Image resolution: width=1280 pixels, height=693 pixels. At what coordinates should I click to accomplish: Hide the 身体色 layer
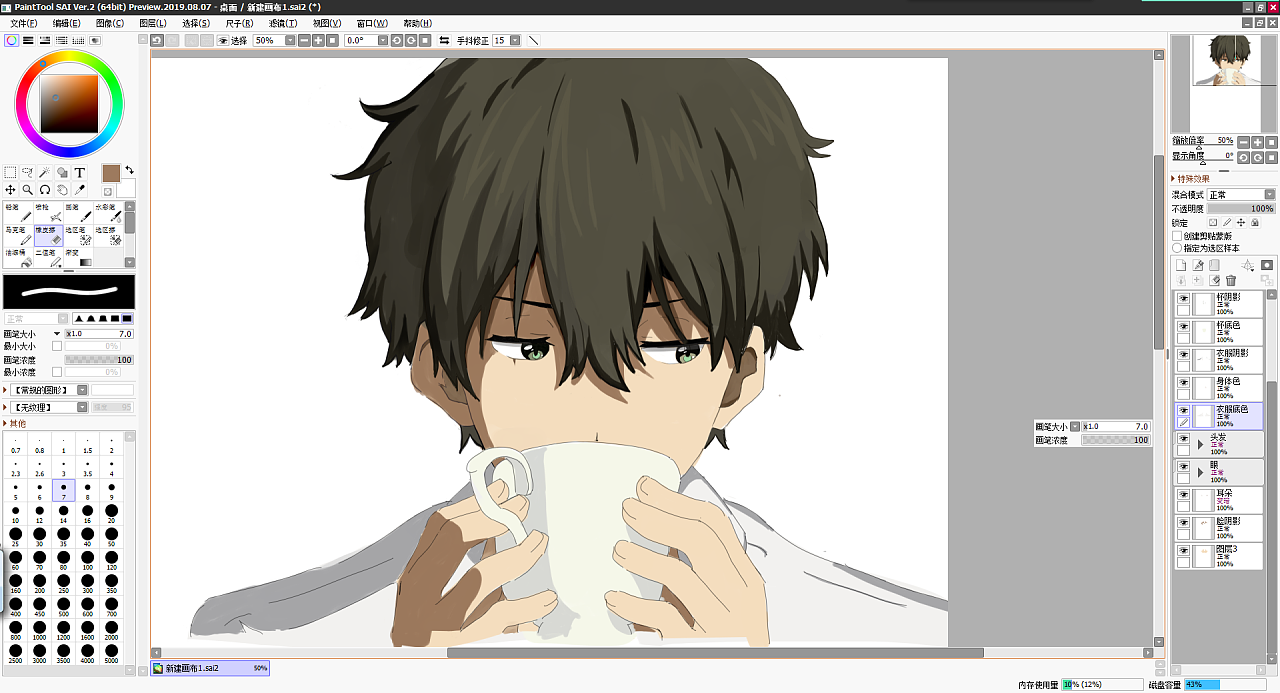(x=1183, y=383)
